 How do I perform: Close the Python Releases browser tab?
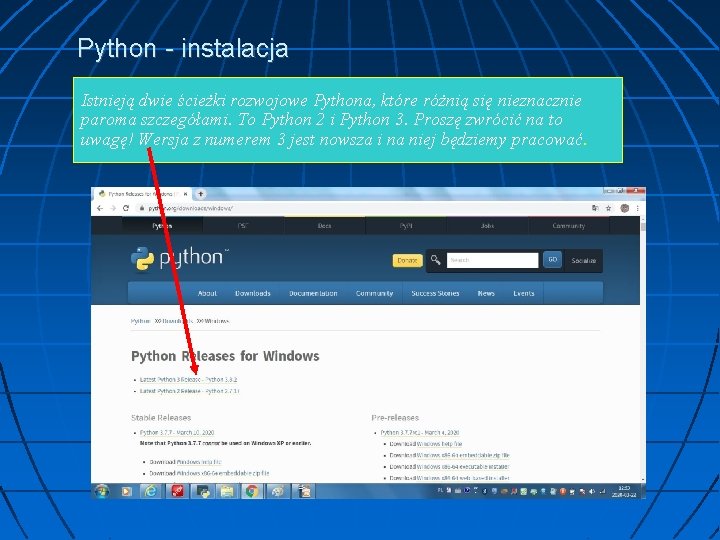pos(186,194)
